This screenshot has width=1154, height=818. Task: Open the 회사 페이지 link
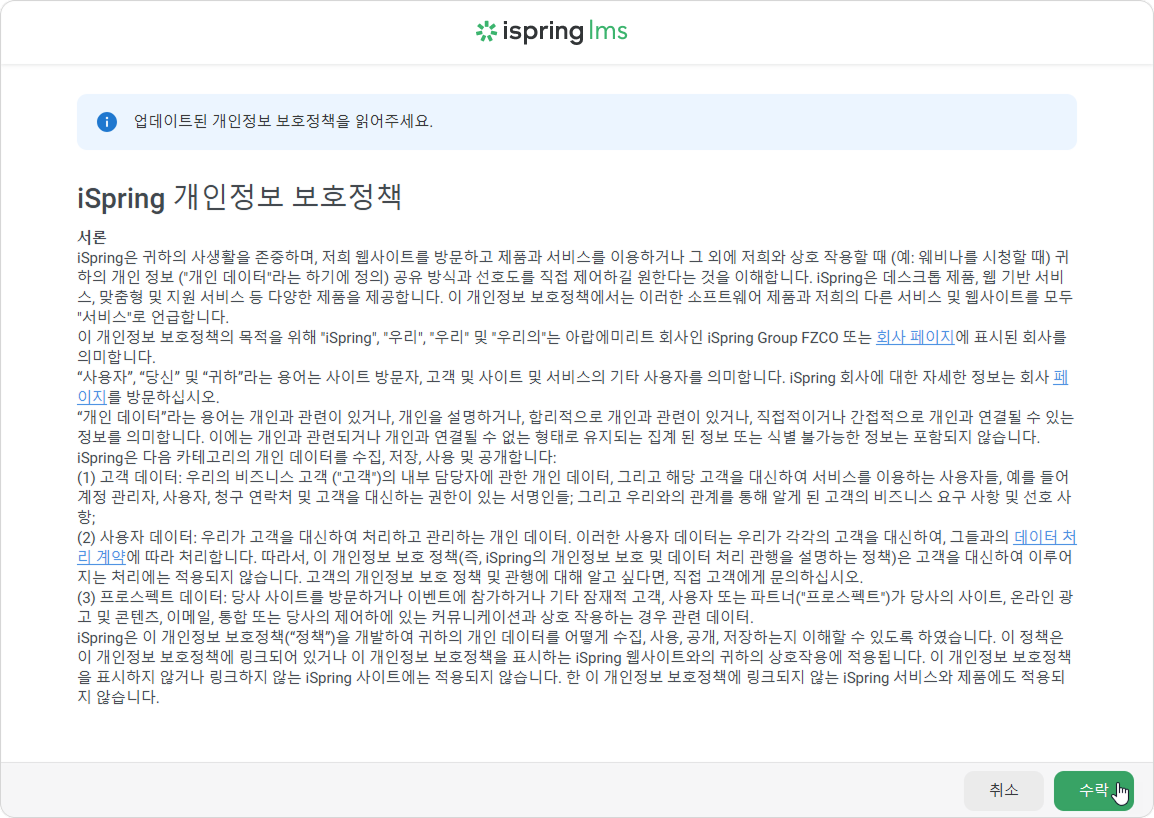tap(915, 337)
